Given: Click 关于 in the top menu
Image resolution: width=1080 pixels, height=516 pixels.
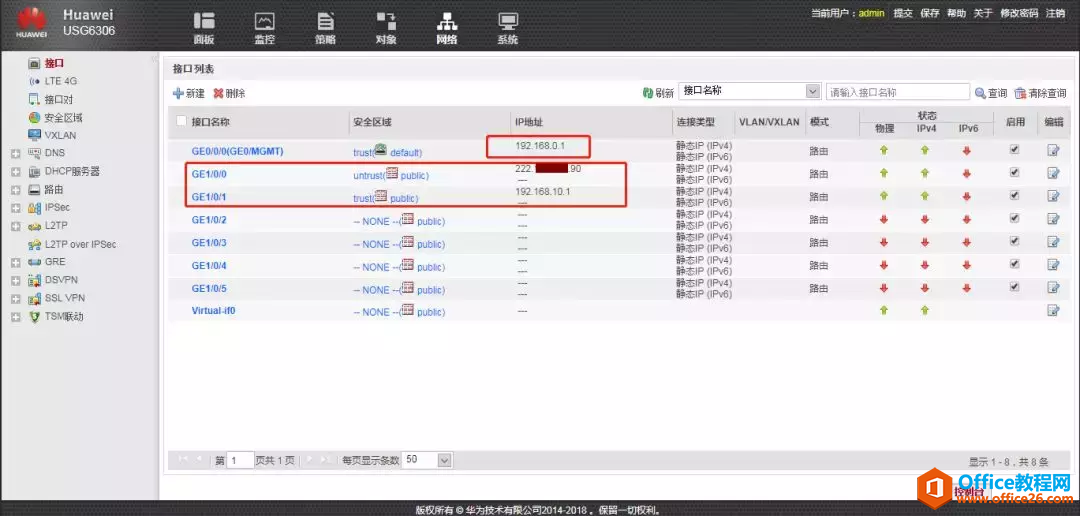Looking at the screenshot, I should [983, 13].
